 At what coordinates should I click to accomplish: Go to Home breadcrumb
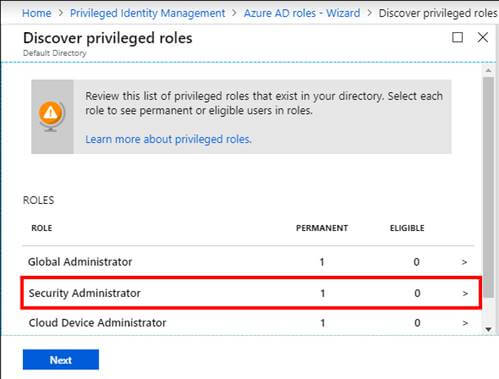(37, 13)
